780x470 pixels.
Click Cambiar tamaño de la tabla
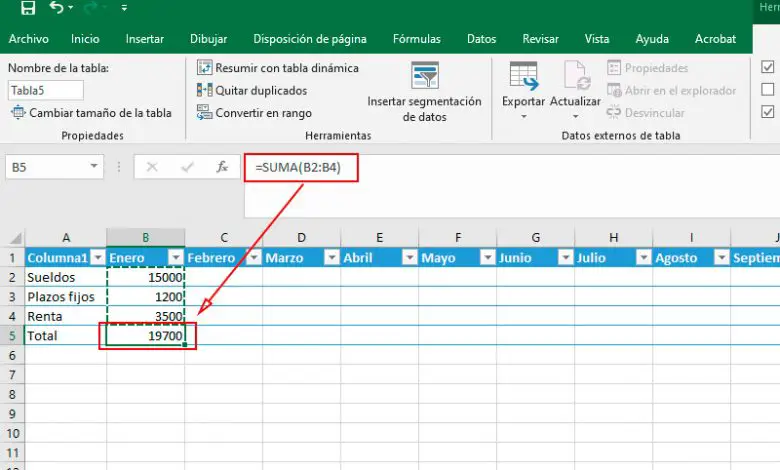(92, 113)
